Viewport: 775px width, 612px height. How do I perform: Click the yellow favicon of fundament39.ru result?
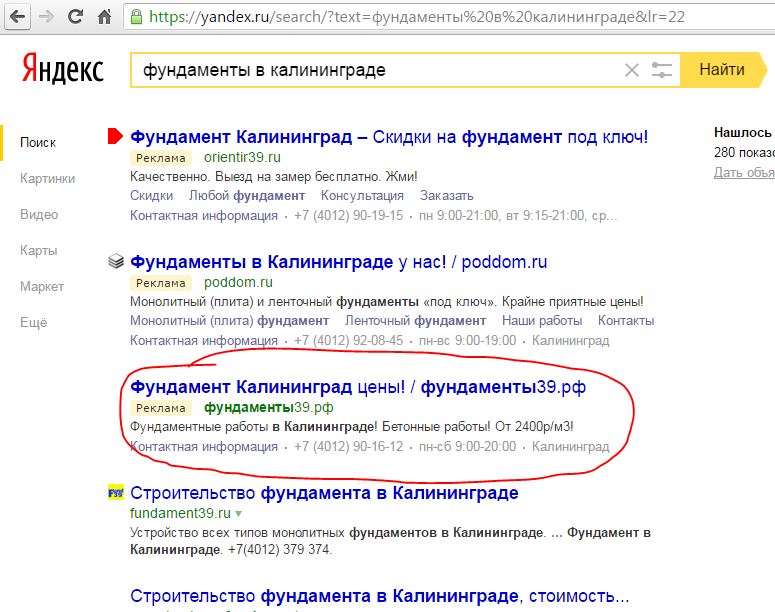(116, 493)
